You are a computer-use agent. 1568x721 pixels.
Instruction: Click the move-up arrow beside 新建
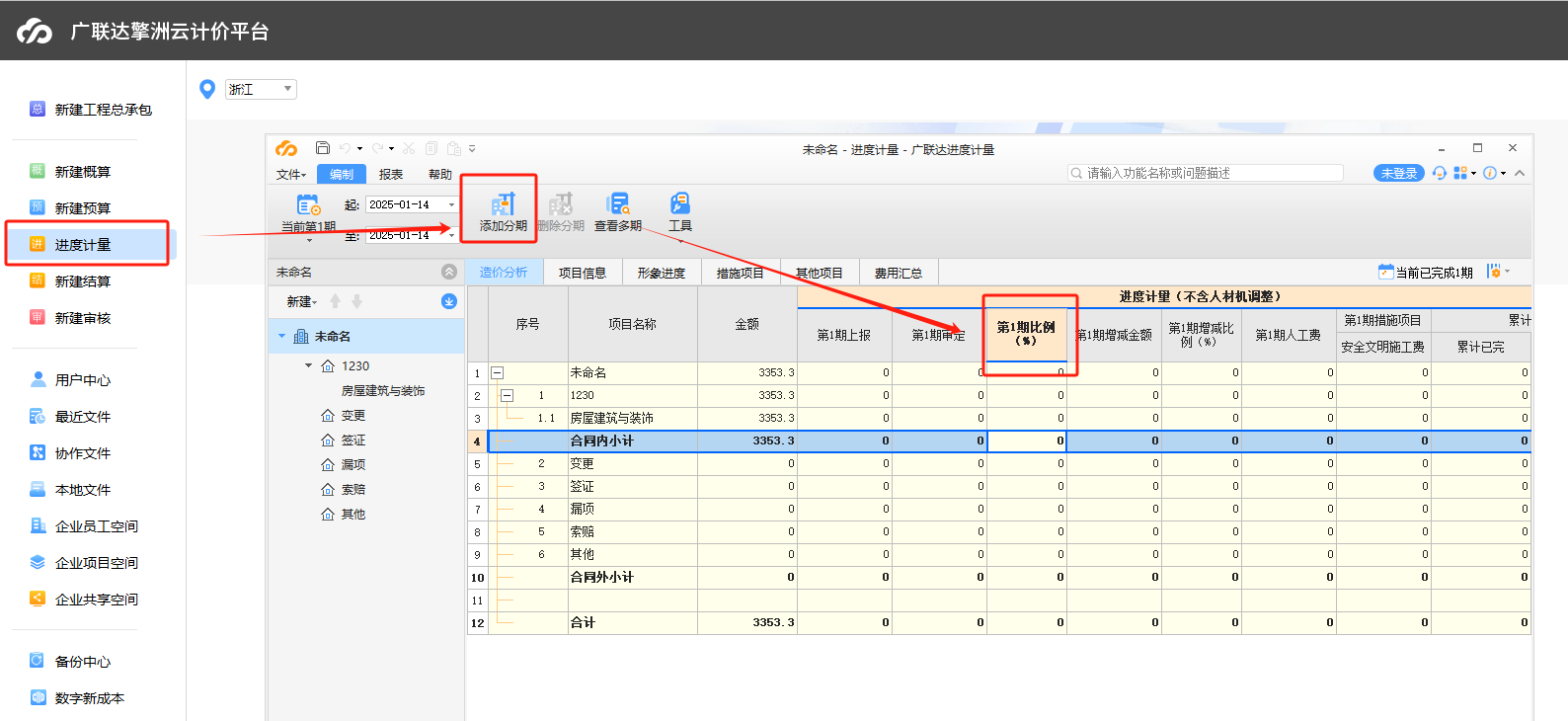335,301
